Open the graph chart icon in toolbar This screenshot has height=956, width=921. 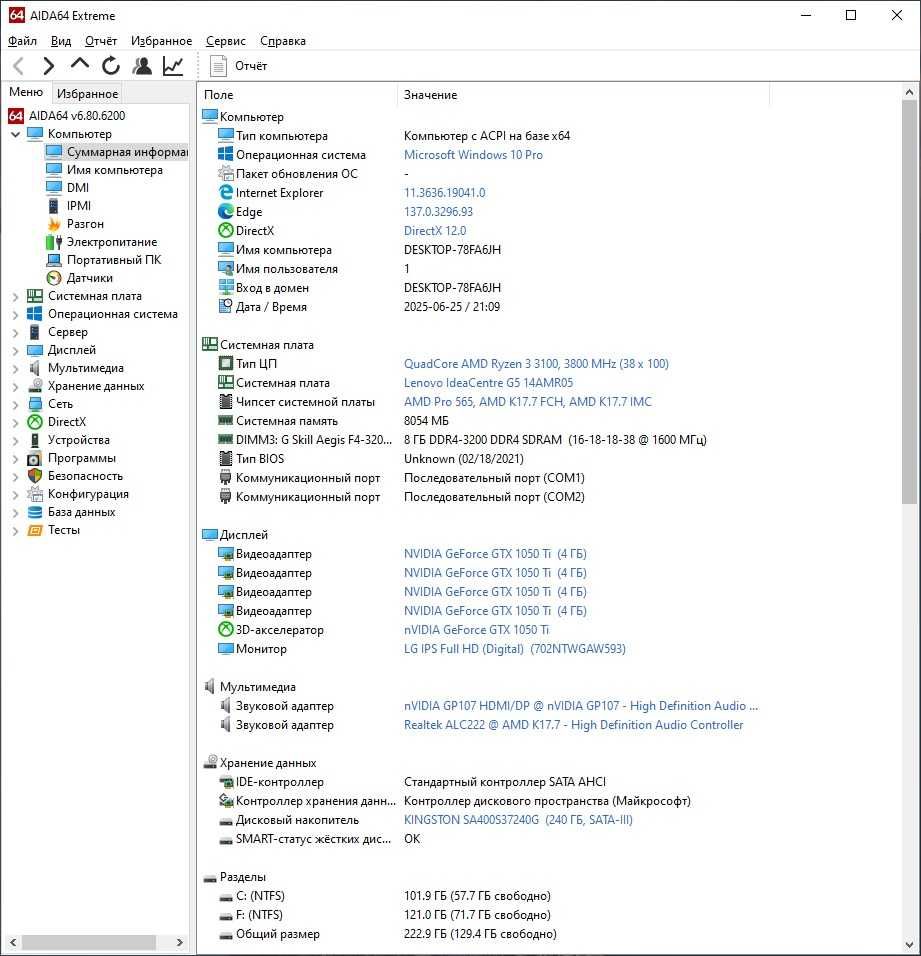[173, 66]
